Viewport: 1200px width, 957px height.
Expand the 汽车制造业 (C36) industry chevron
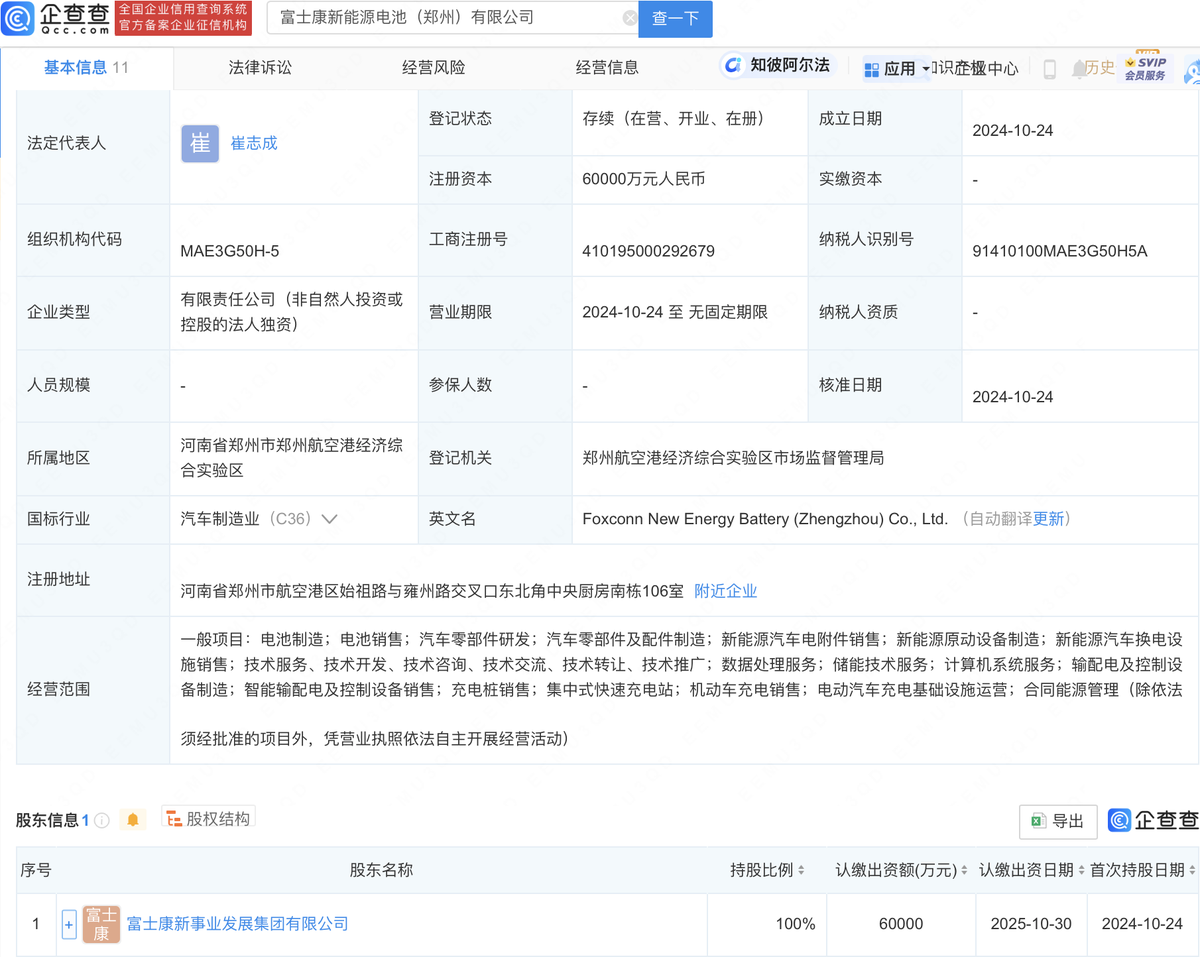click(x=331, y=519)
